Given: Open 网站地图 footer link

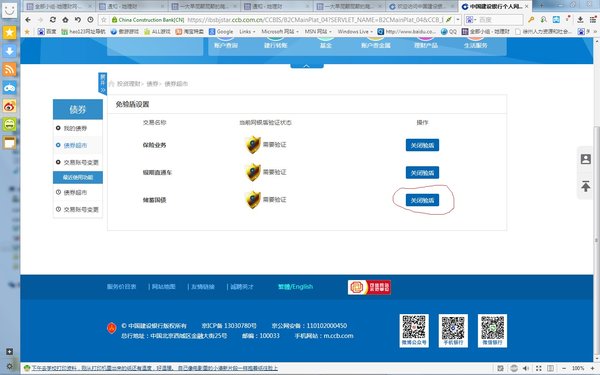Looking at the screenshot, I should [x=163, y=287].
